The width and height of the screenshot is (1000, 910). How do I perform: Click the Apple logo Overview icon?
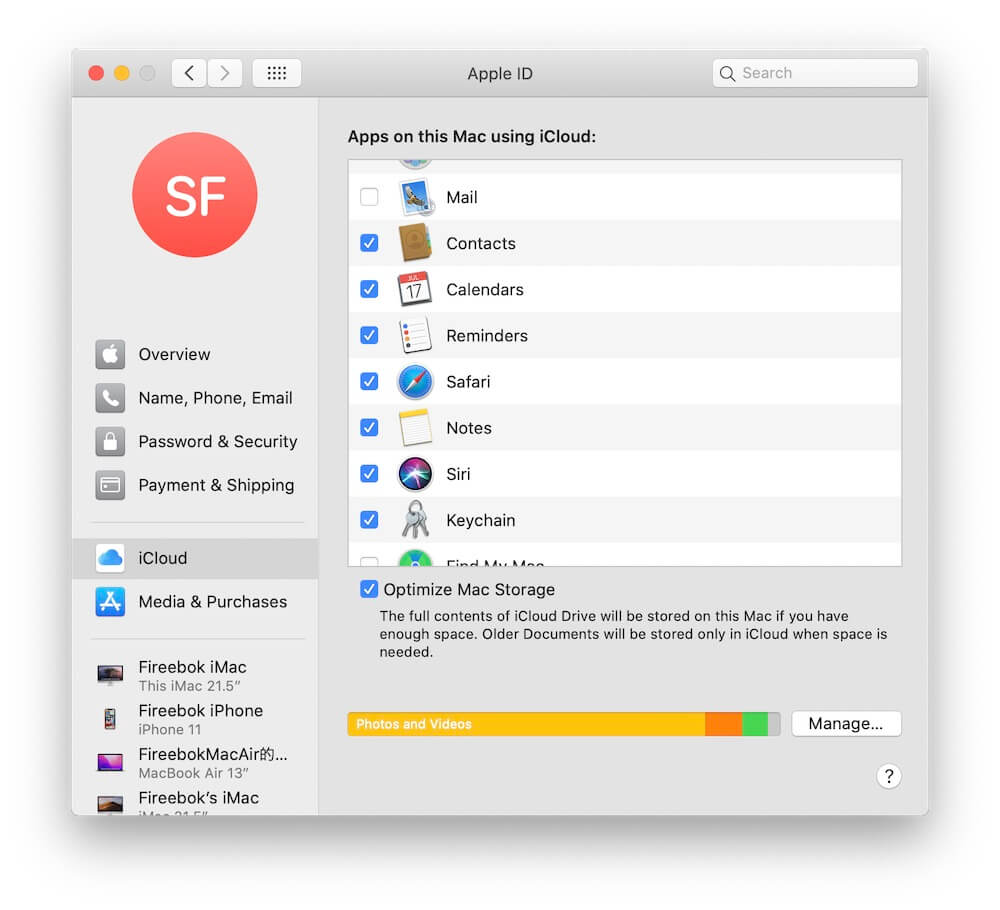click(x=110, y=355)
